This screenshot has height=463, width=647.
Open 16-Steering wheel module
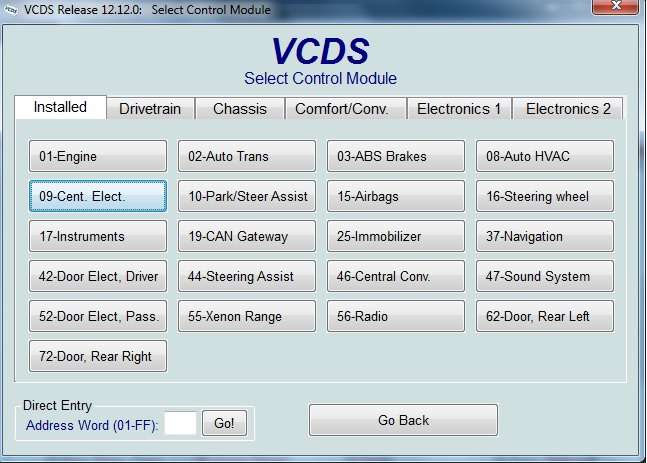coord(545,196)
